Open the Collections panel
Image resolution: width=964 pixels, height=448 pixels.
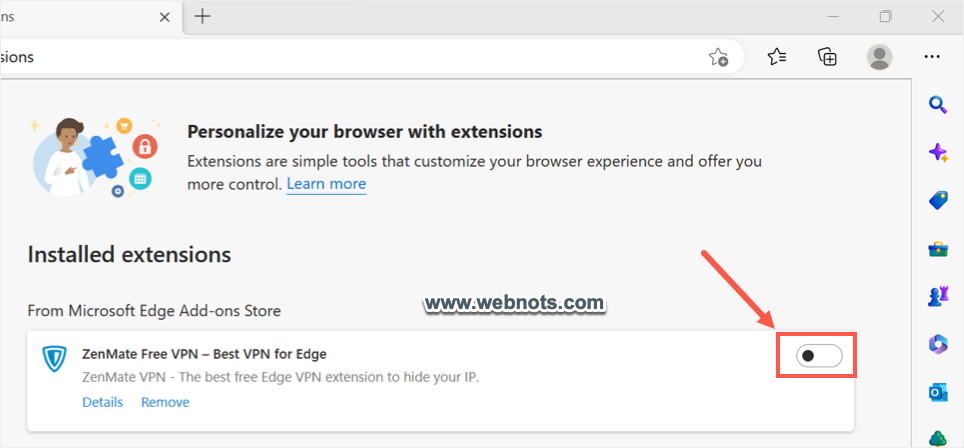827,57
